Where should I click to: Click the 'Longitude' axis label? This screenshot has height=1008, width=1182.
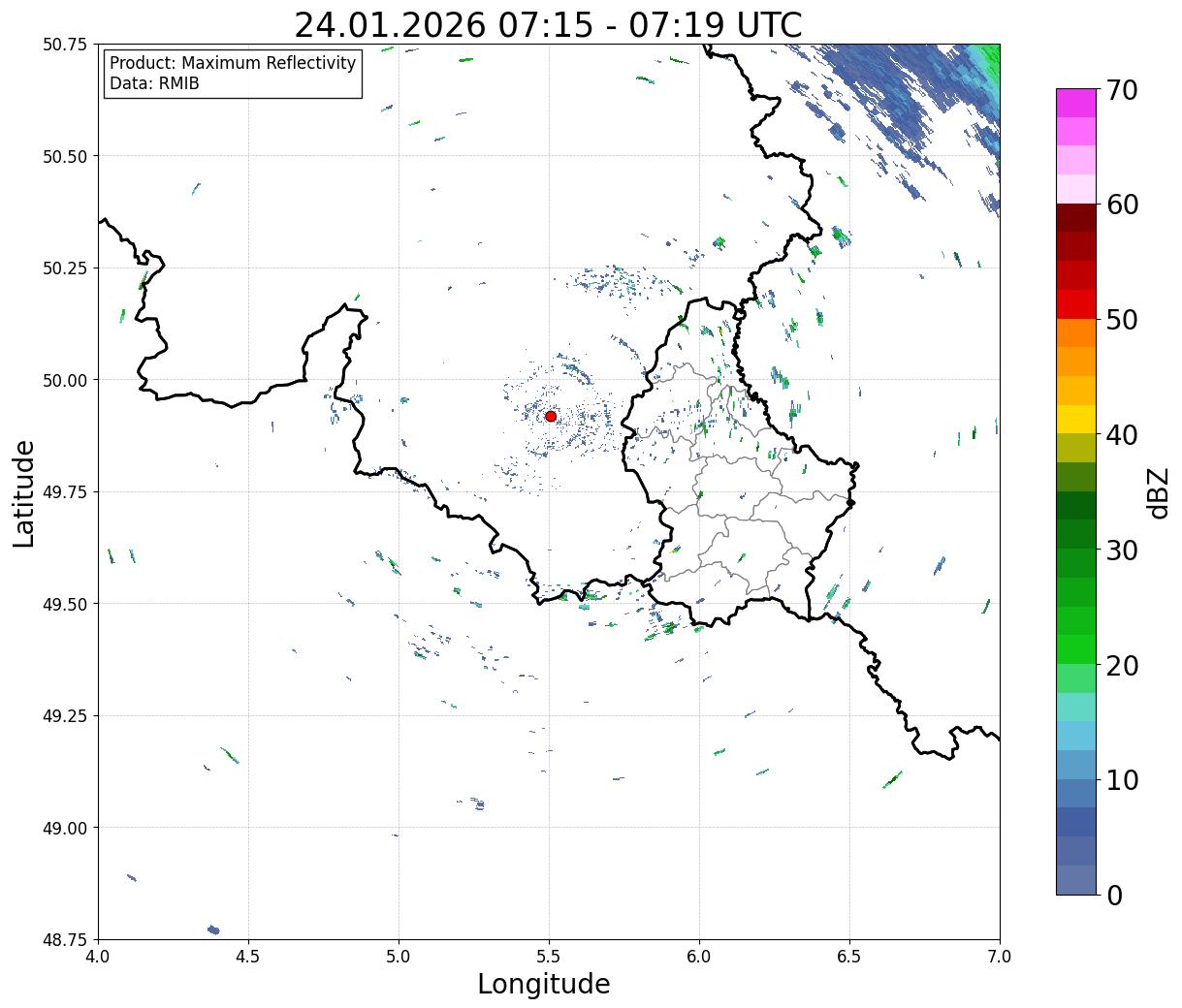544,984
